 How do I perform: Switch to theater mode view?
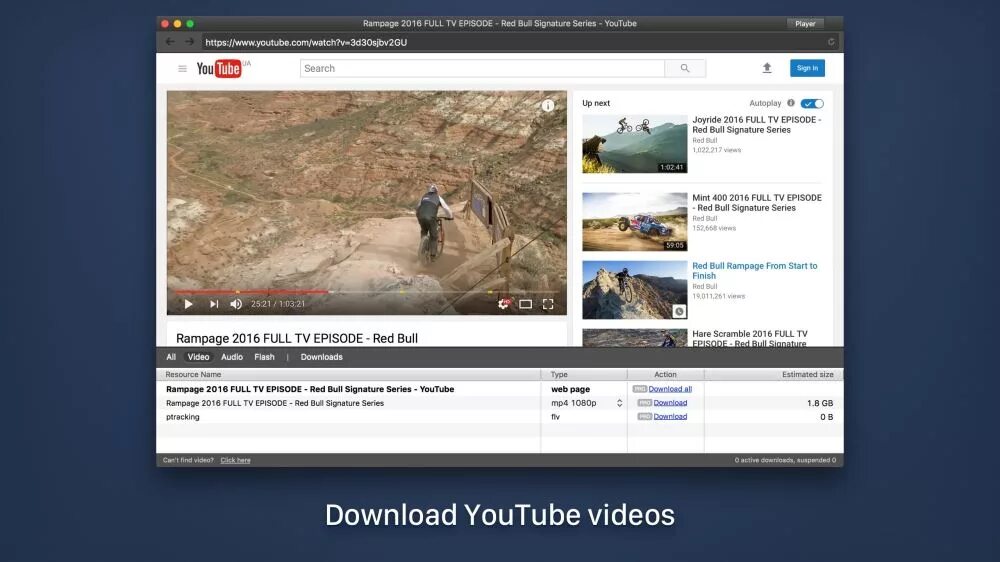[x=526, y=304]
